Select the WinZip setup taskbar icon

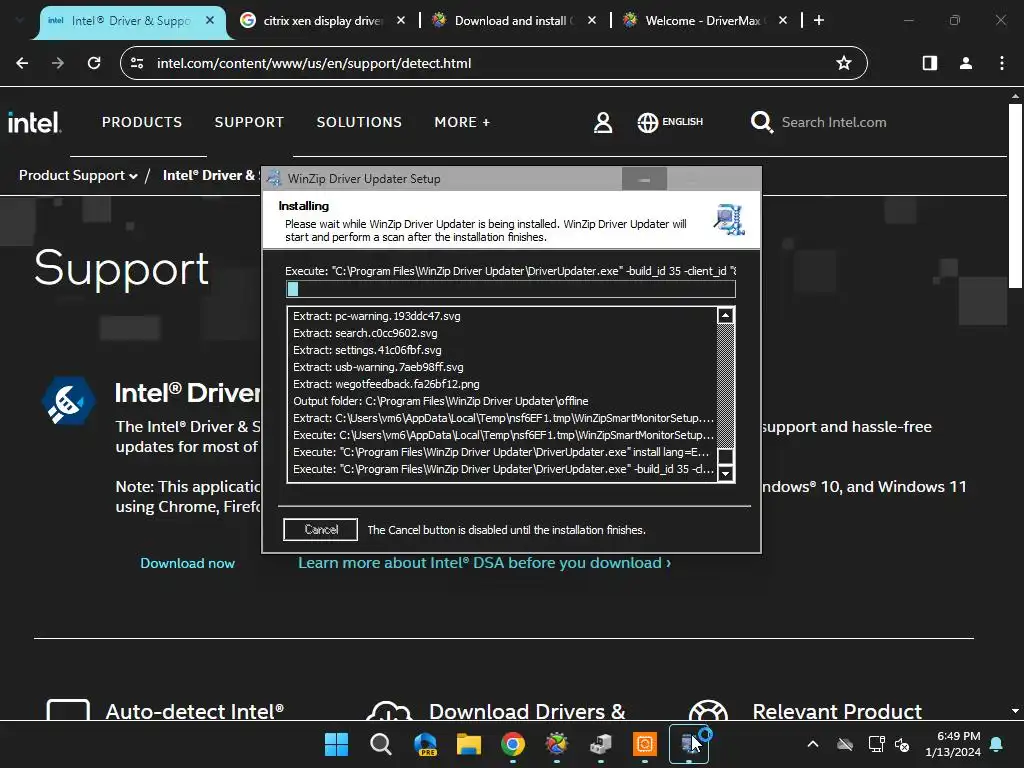[689, 744]
